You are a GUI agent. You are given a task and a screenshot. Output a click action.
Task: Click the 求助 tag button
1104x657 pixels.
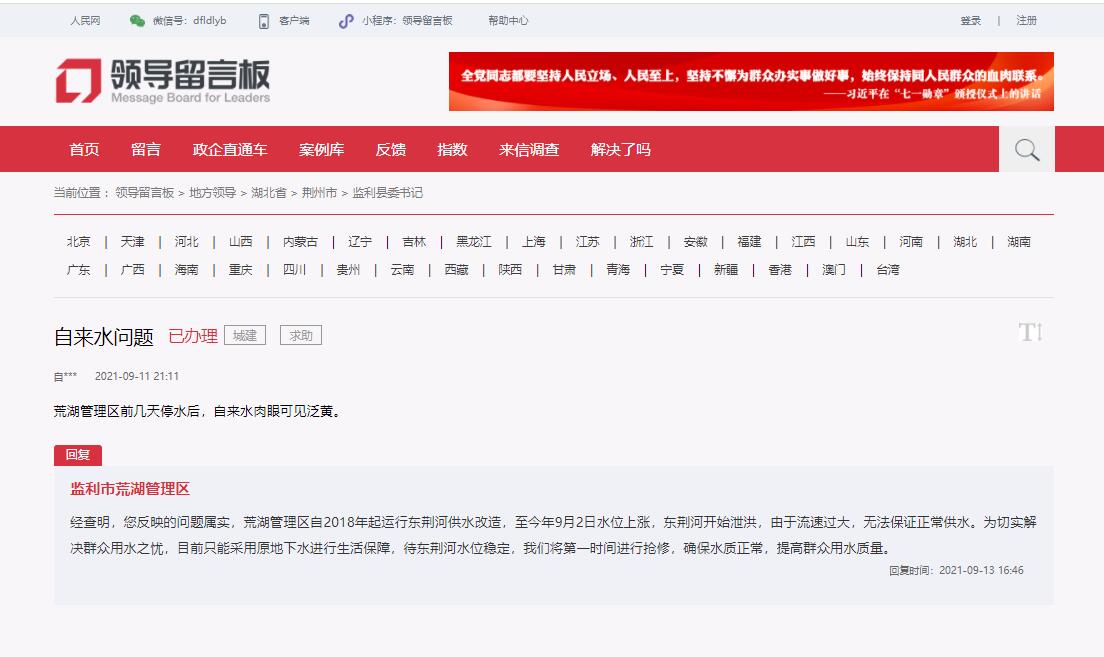(300, 336)
